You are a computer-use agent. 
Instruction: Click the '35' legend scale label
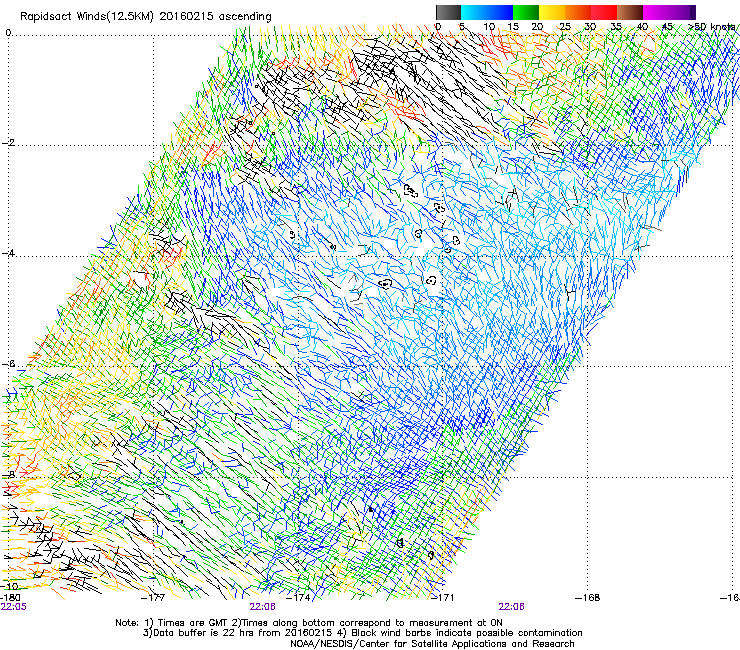[616, 26]
